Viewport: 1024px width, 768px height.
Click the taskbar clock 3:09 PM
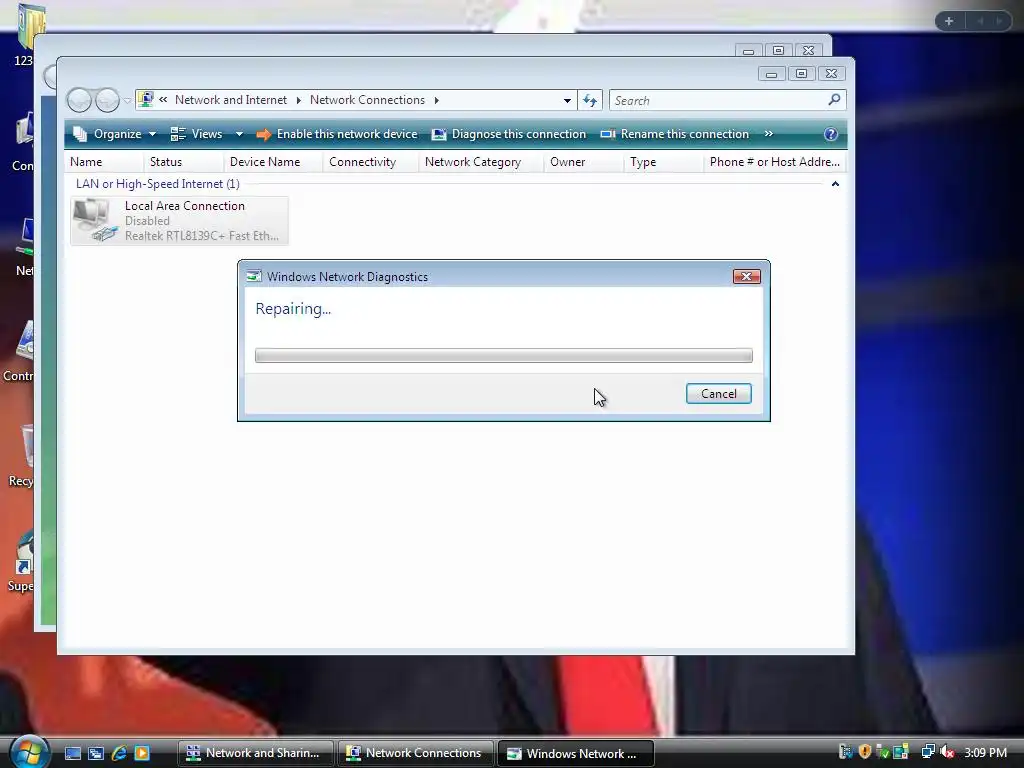click(985, 752)
